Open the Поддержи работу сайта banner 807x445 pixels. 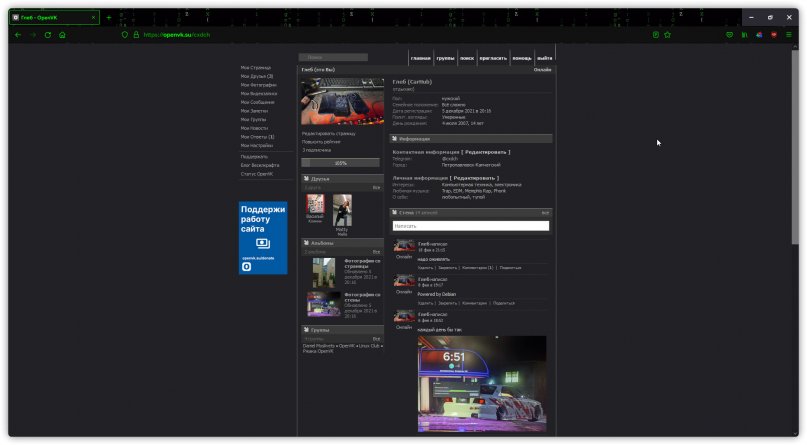[263, 238]
